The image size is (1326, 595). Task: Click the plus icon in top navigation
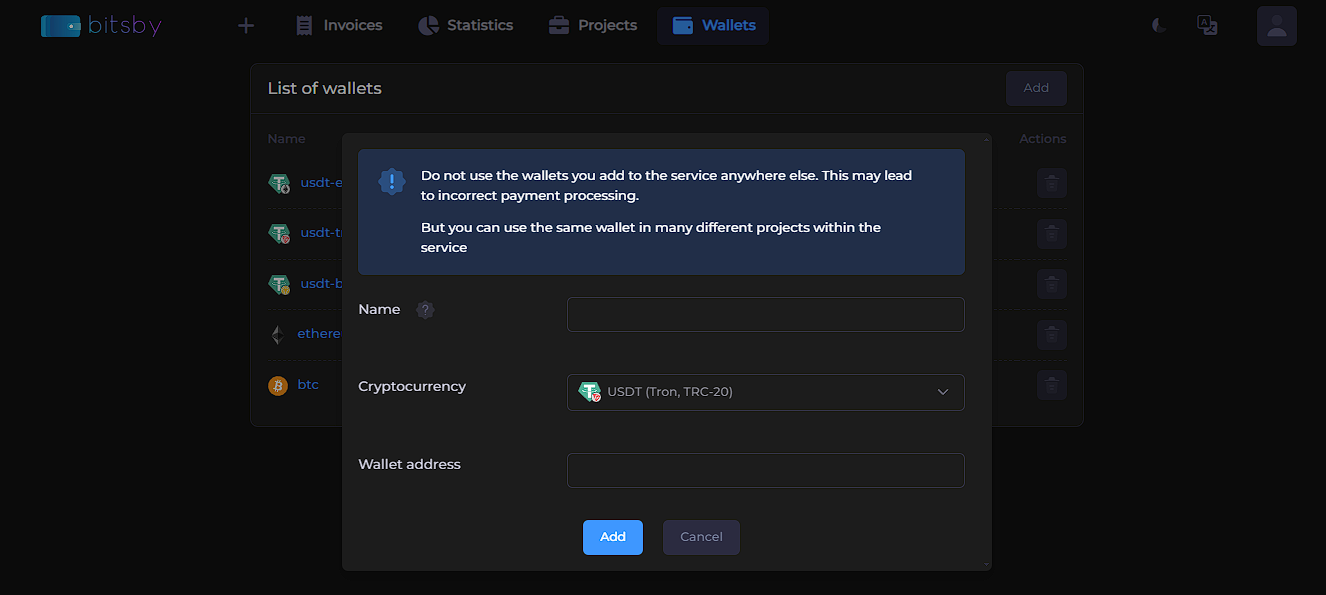coord(246,26)
